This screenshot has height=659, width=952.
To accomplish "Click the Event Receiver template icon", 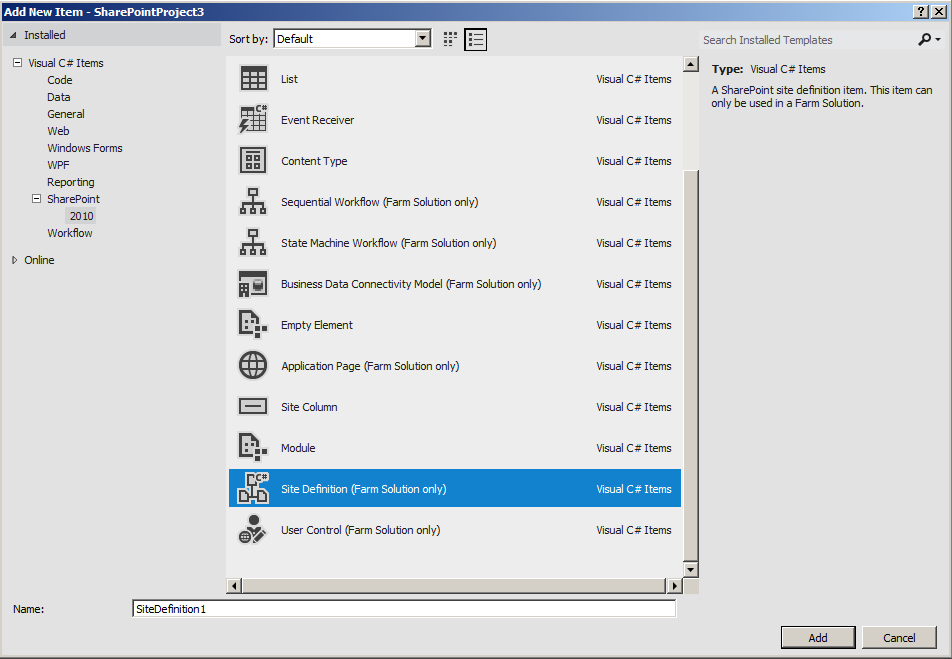I will pyautogui.click(x=253, y=120).
